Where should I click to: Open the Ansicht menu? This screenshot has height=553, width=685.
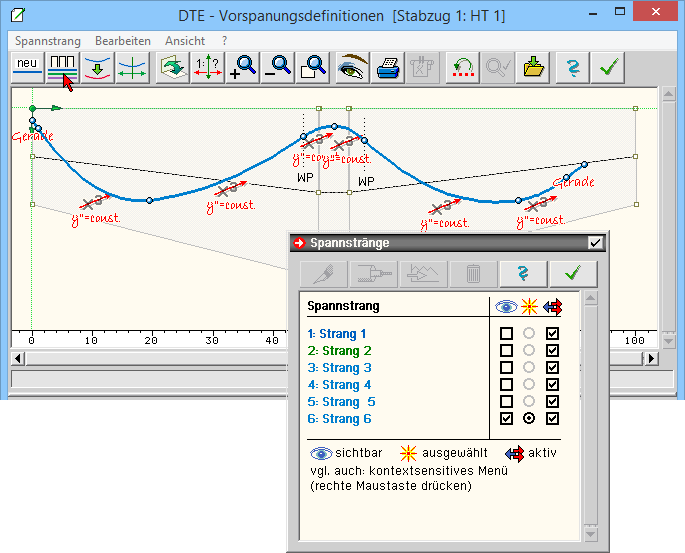(185, 41)
